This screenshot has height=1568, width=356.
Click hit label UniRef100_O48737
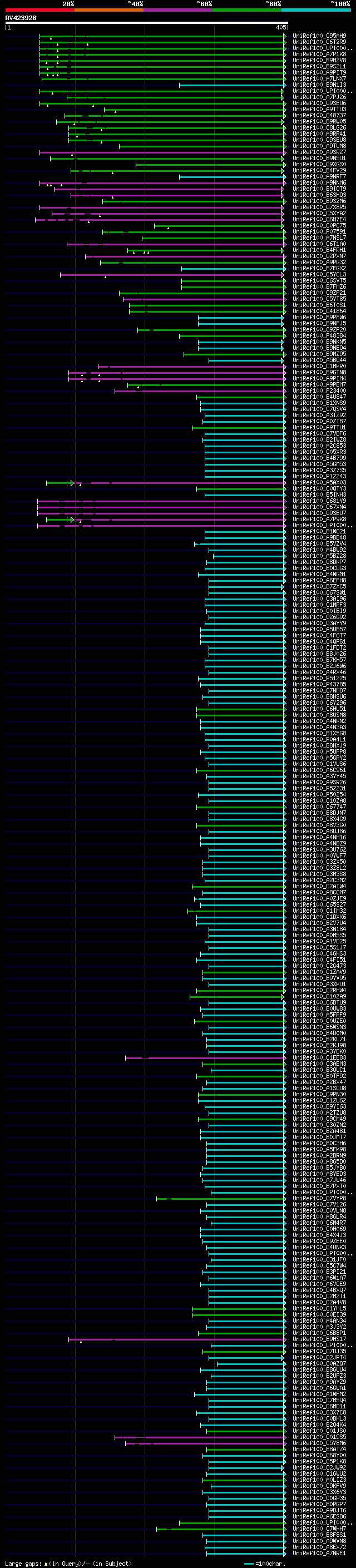tap(319, 115)
